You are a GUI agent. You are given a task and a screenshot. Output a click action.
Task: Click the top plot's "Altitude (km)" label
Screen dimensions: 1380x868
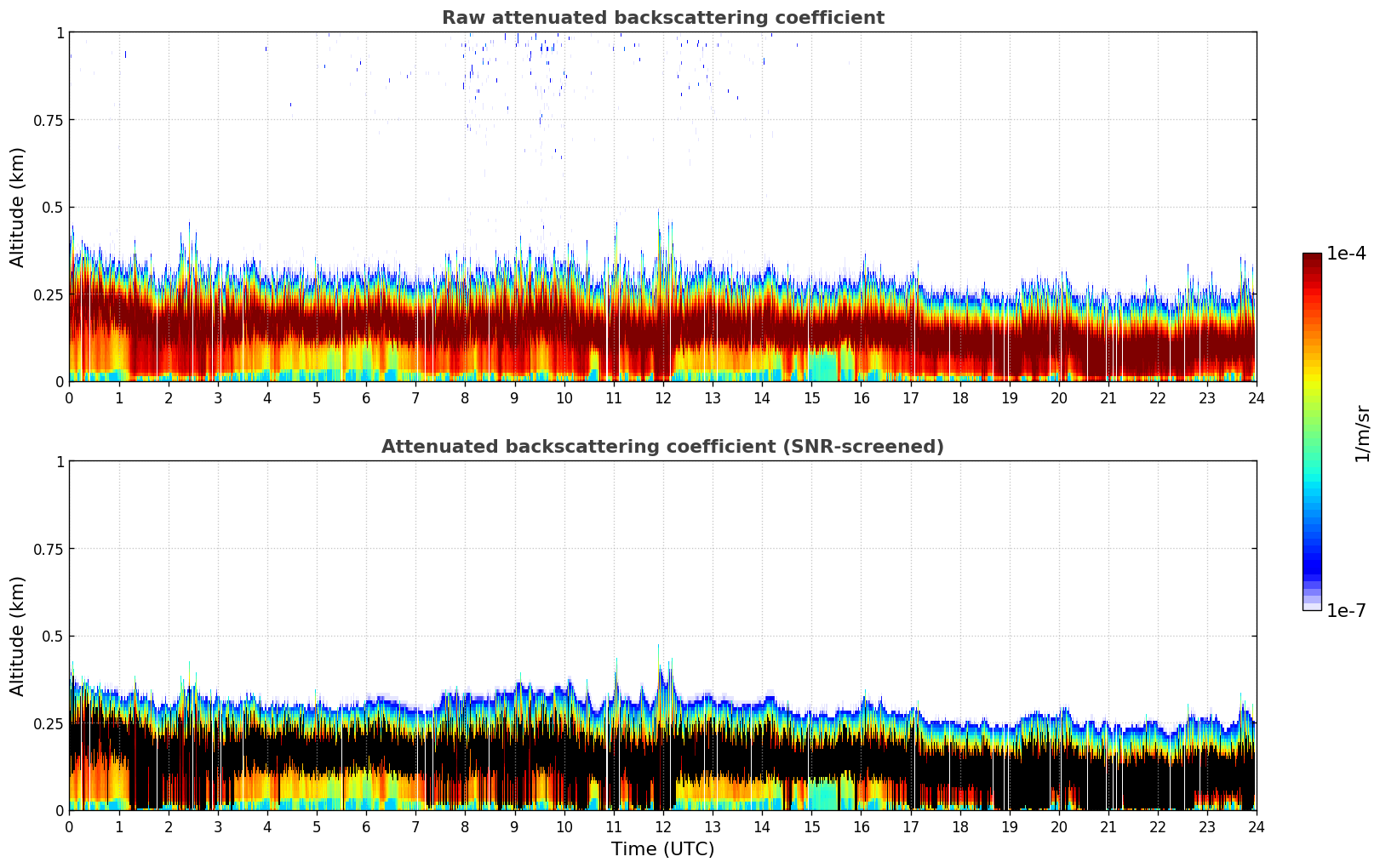pyautogui.click(x=18, y=207)
